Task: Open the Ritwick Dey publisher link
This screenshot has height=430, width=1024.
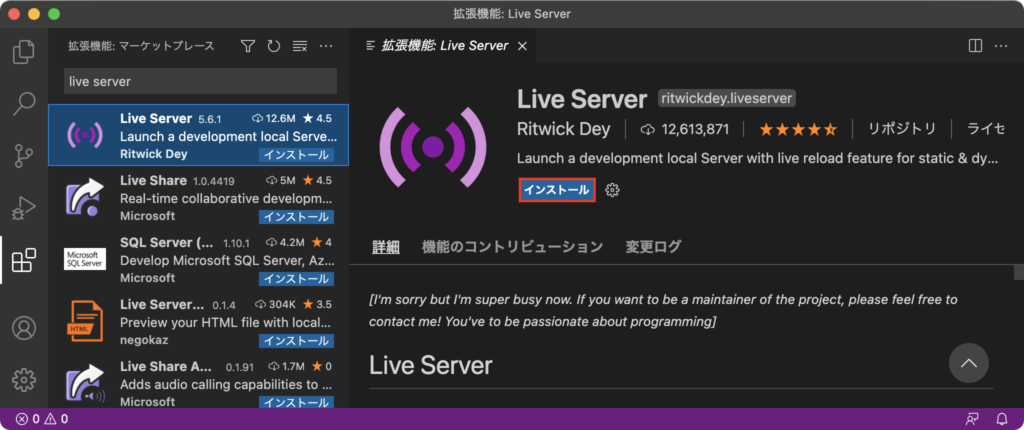Action: [564, 129]
